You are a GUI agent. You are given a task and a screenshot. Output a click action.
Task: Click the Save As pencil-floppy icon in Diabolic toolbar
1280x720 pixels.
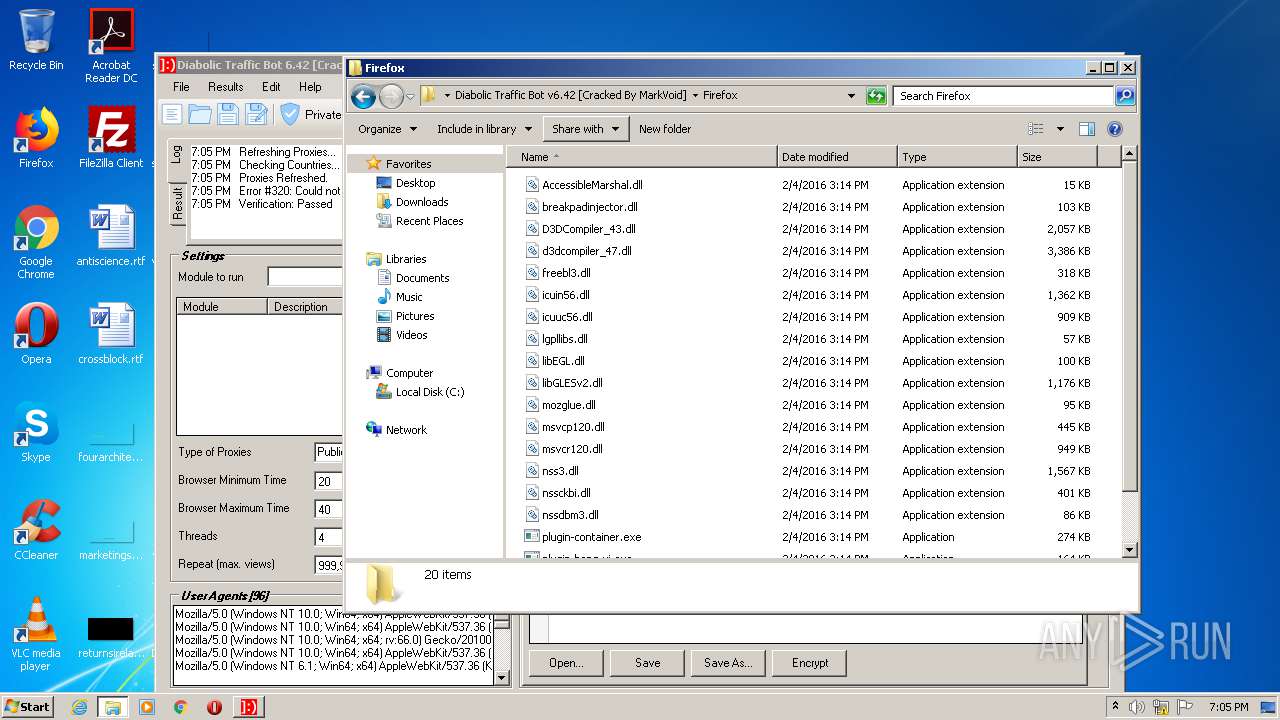click(257, 114)
